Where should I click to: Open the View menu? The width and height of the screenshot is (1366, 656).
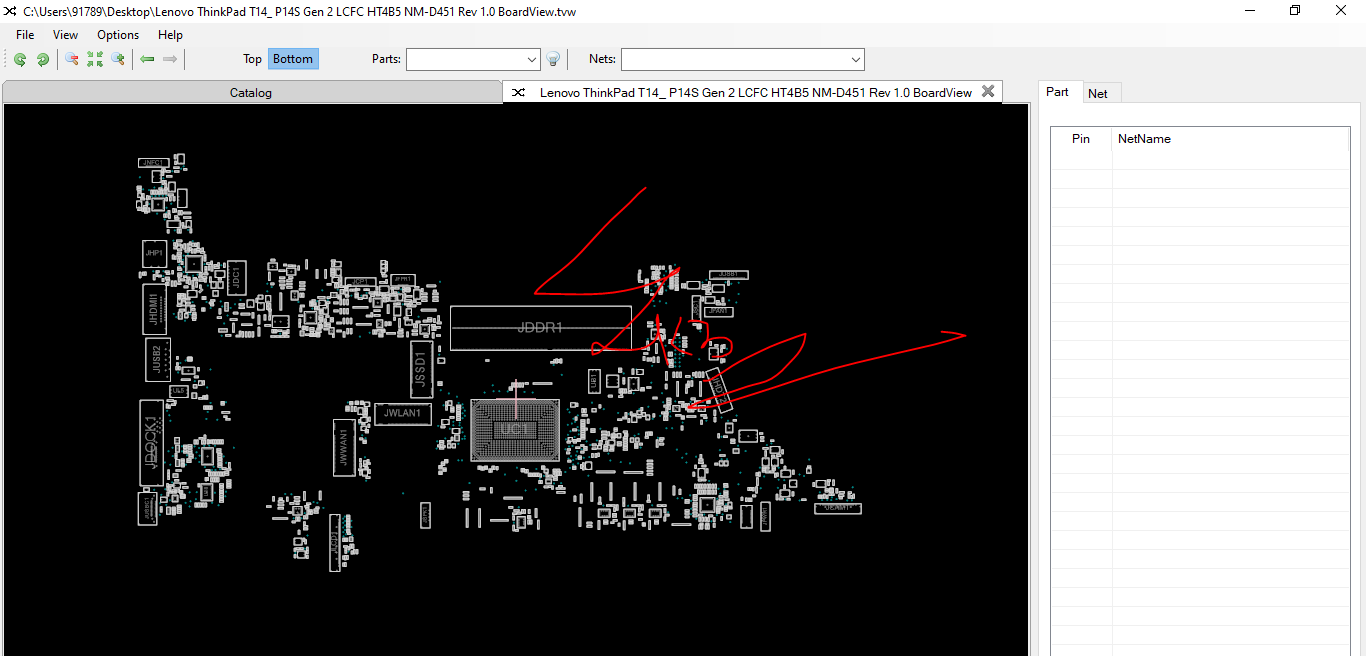65,34
